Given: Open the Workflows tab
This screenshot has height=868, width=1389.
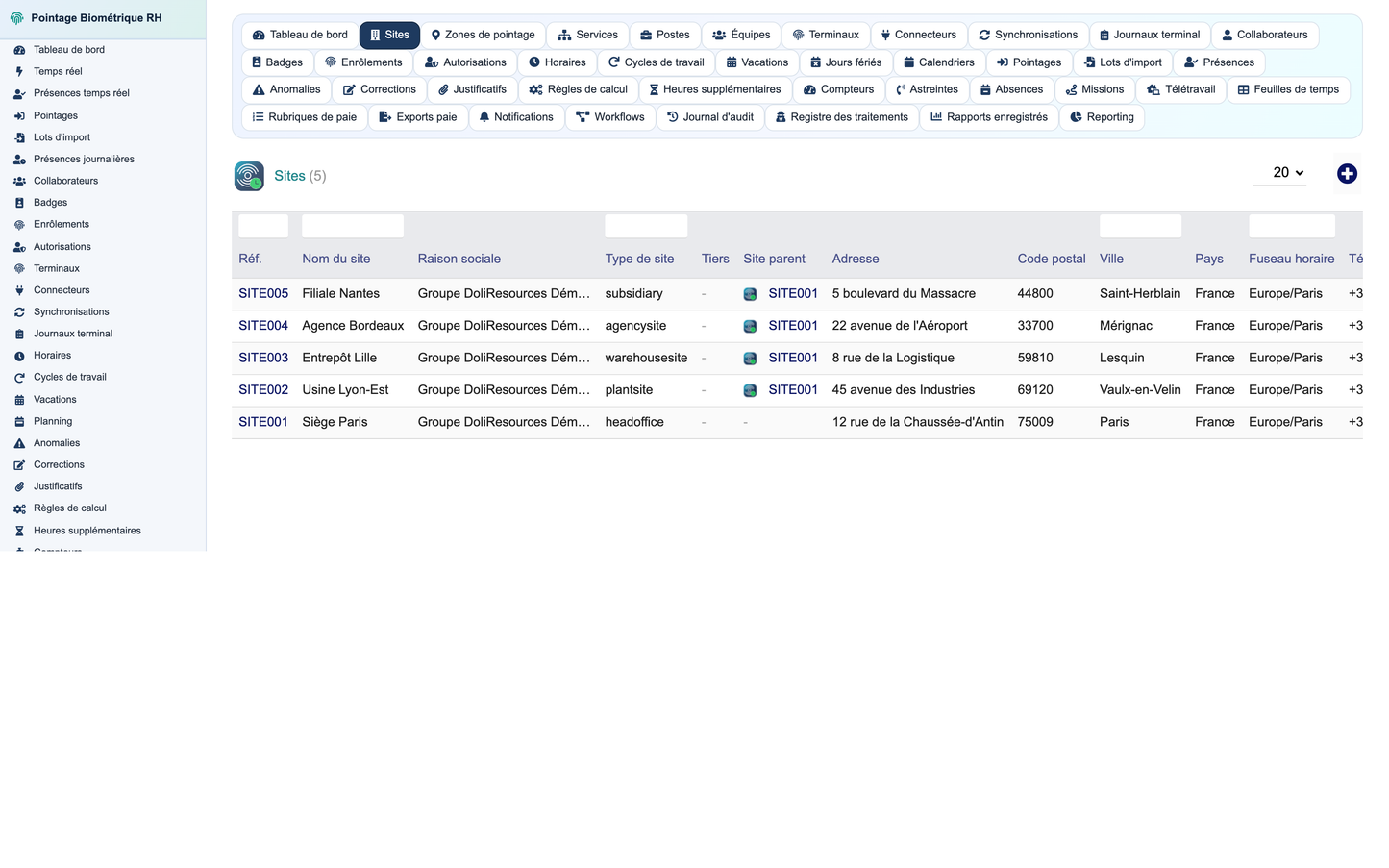Looking at the screenshot, I should coord(610,117).
